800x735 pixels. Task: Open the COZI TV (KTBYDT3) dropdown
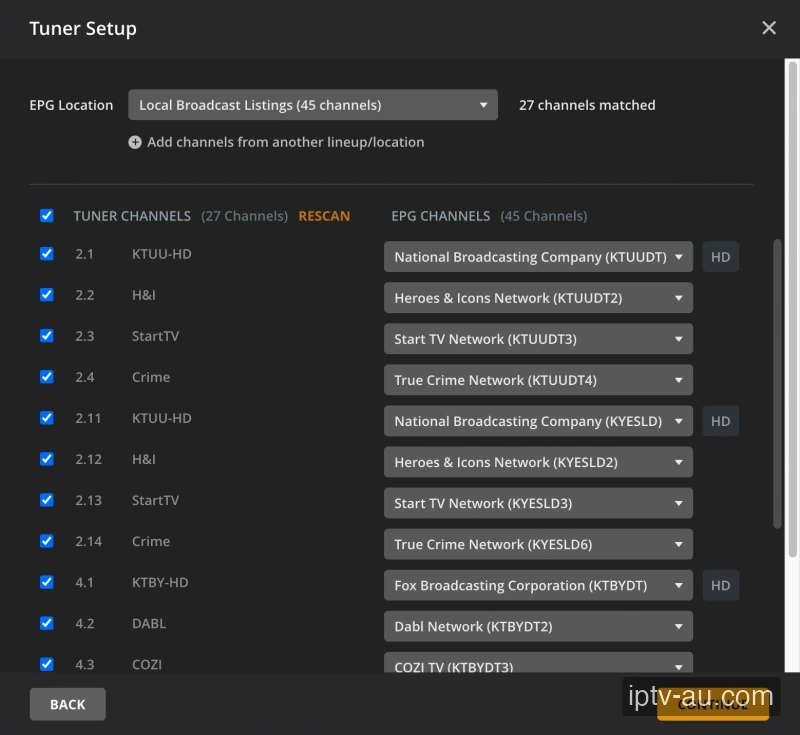coord(538,662)
